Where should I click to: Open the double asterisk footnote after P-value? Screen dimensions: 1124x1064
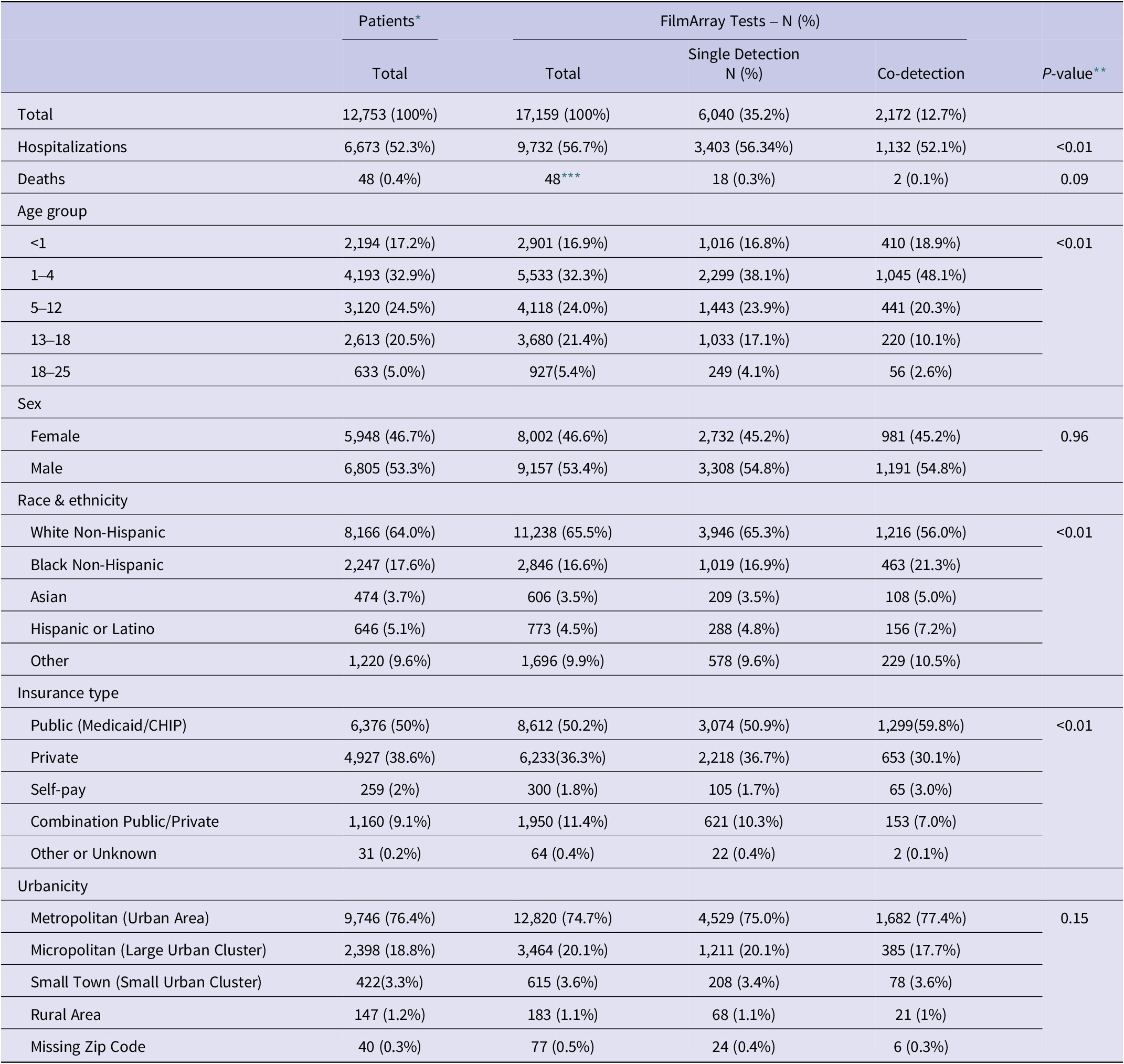[x=1100, y=71]
